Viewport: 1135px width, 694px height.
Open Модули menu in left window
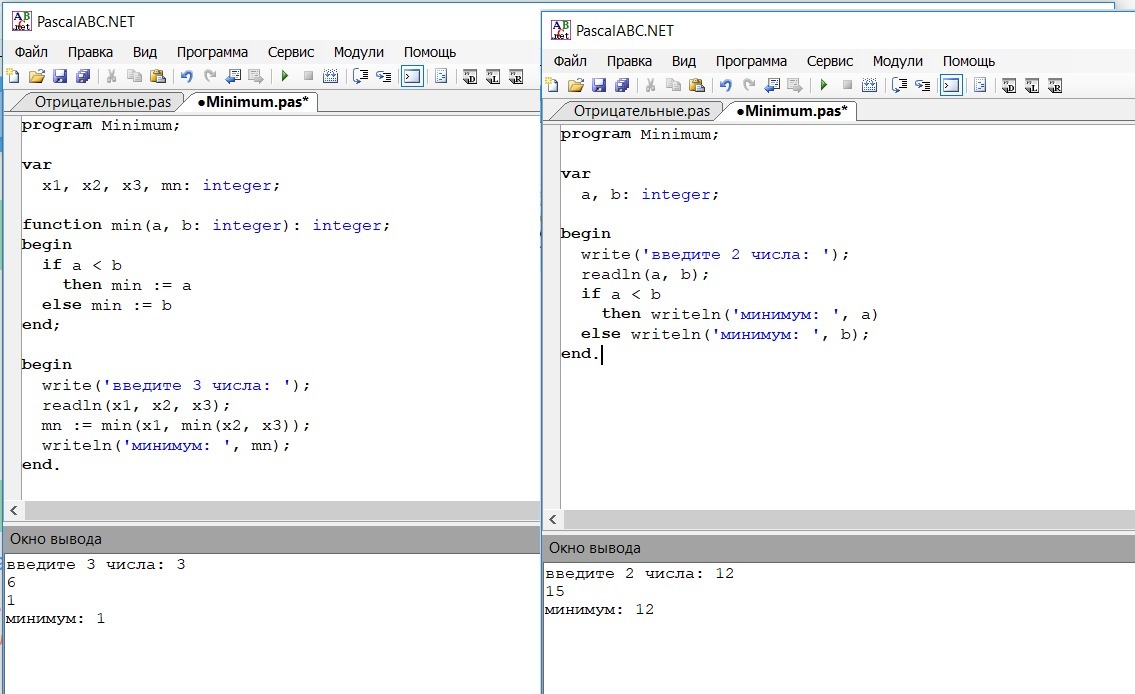(x=358, y=52)
